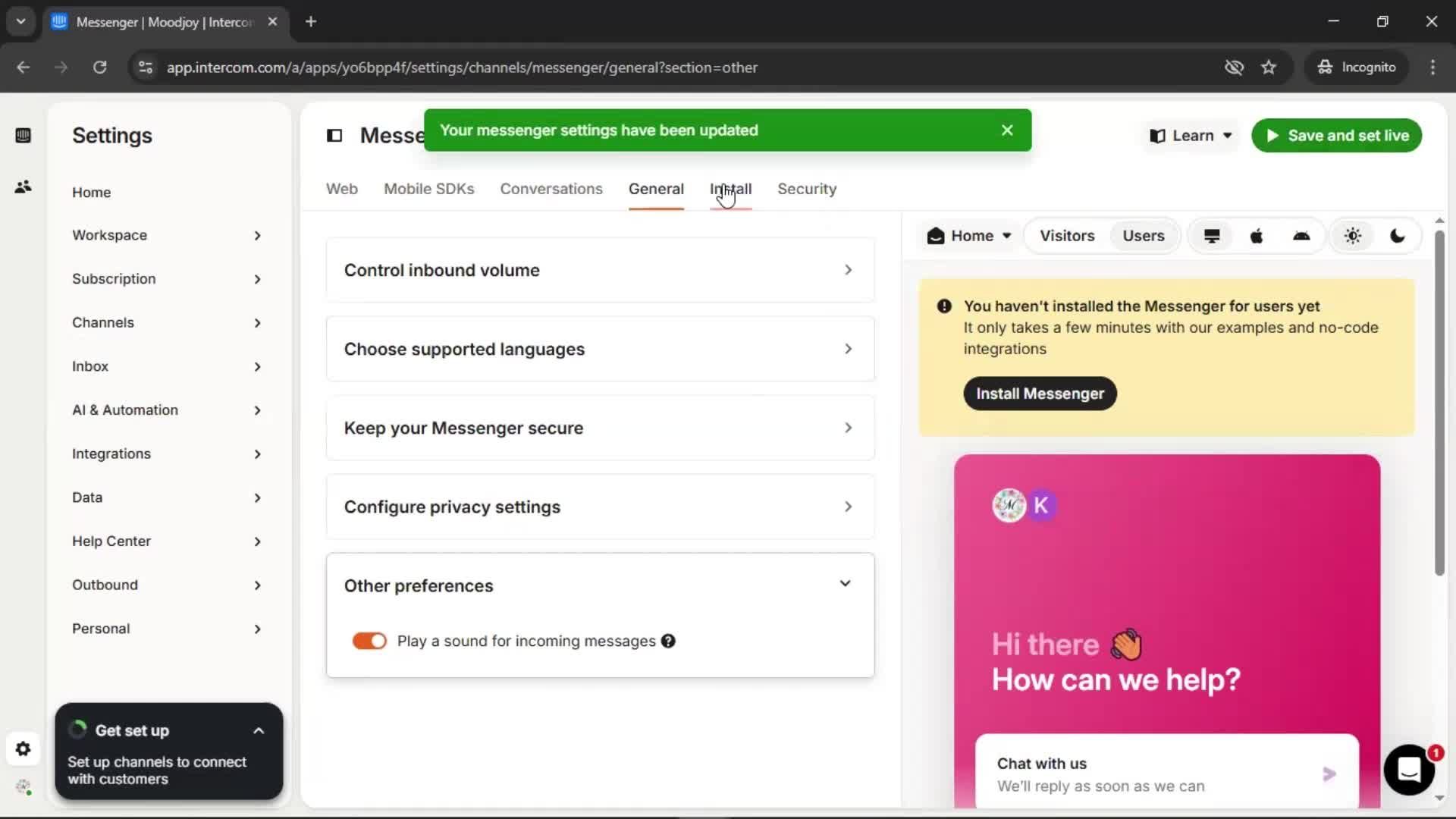The height and width of the screenshot is (819, 1456).
Task: Bookmark this page with the star icon
Action: tap(1269, 67)
